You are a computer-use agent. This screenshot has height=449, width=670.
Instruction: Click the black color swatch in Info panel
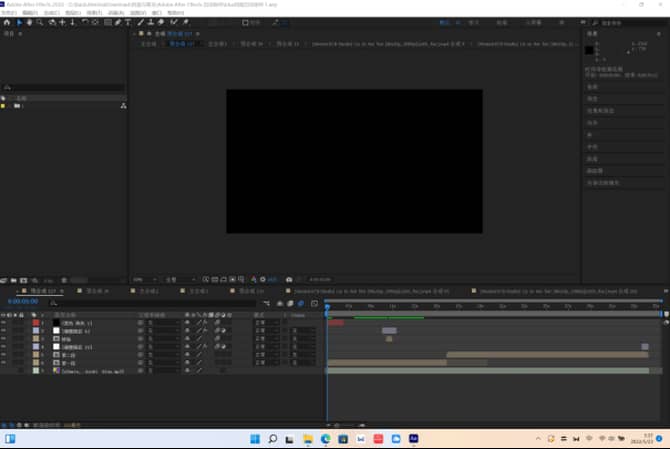pyautogui.click(x=589, y=50)
